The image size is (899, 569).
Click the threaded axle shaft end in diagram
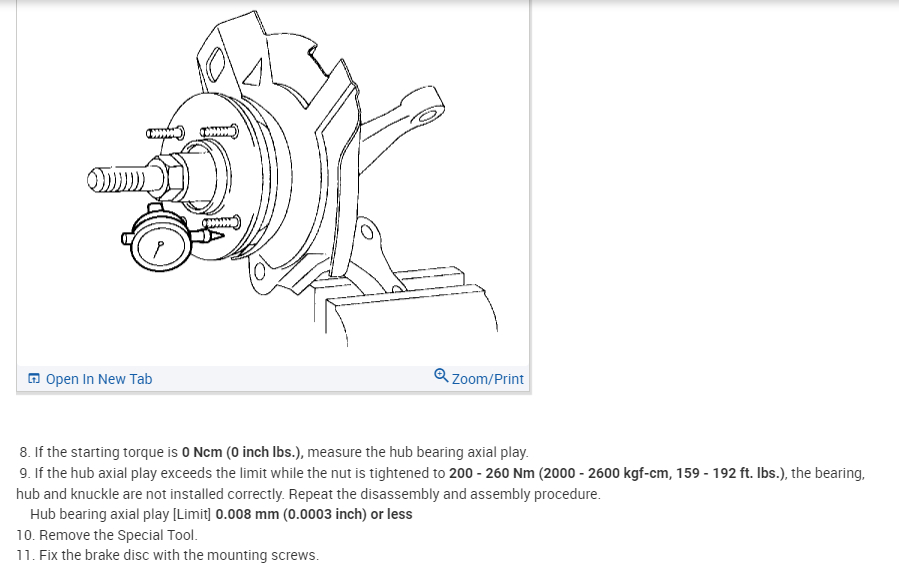coord(118,180)
